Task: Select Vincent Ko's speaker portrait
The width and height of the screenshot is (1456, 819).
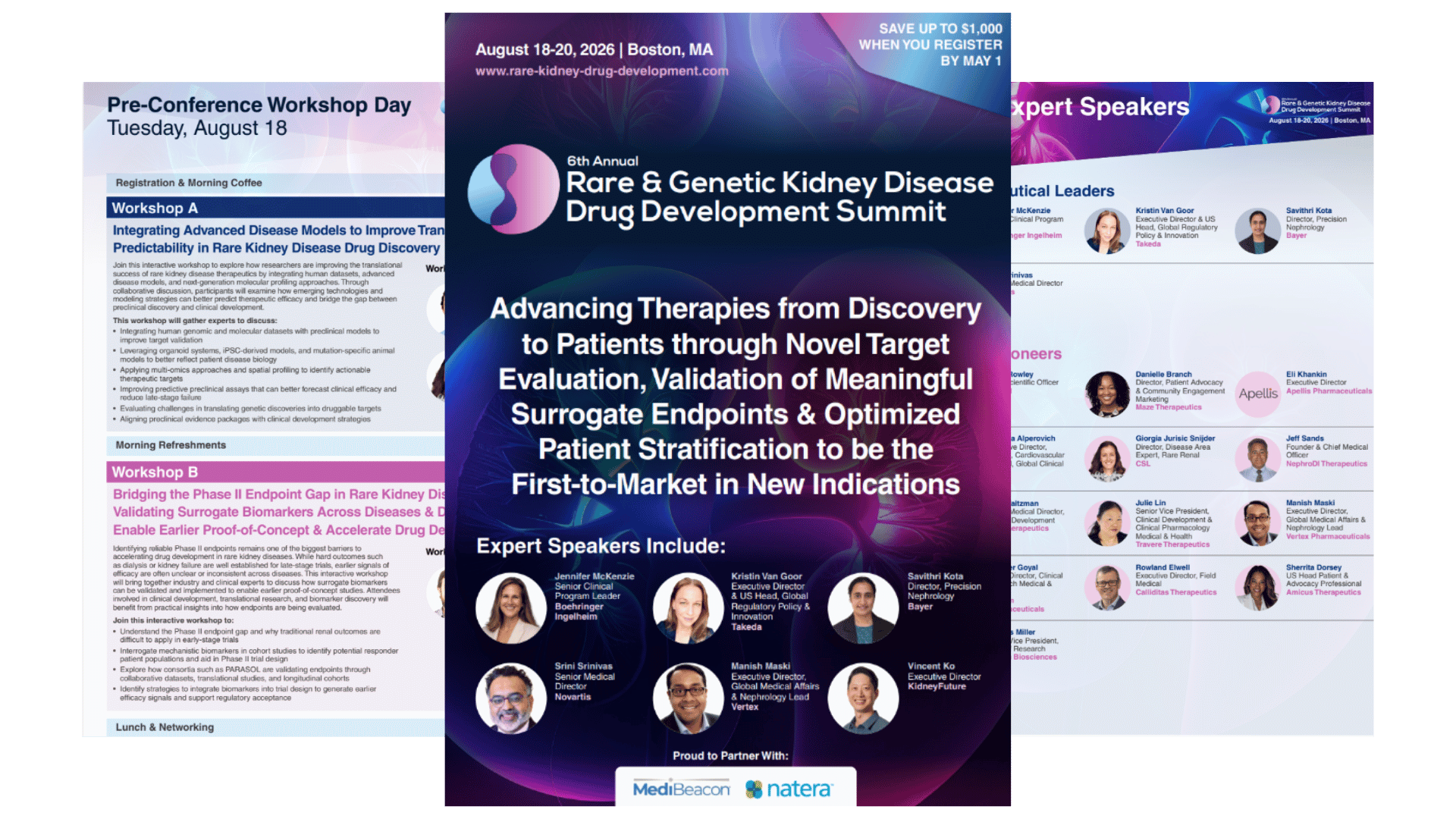Action: pos(864,697)
